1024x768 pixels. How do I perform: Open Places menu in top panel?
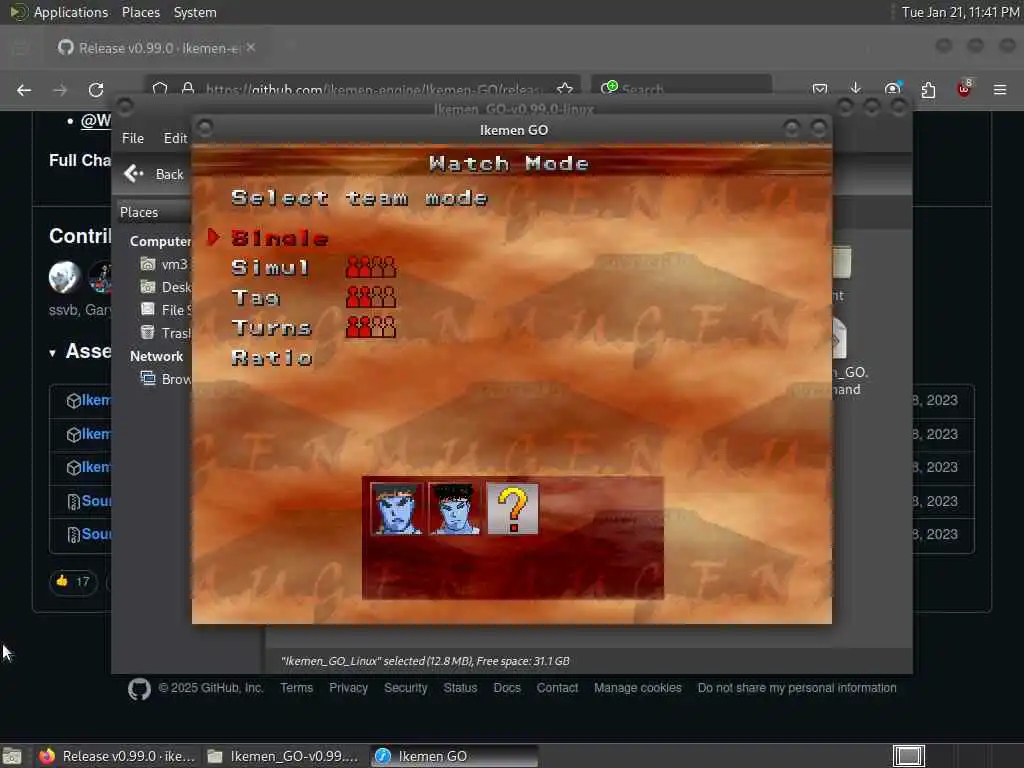tap(140, 12)
